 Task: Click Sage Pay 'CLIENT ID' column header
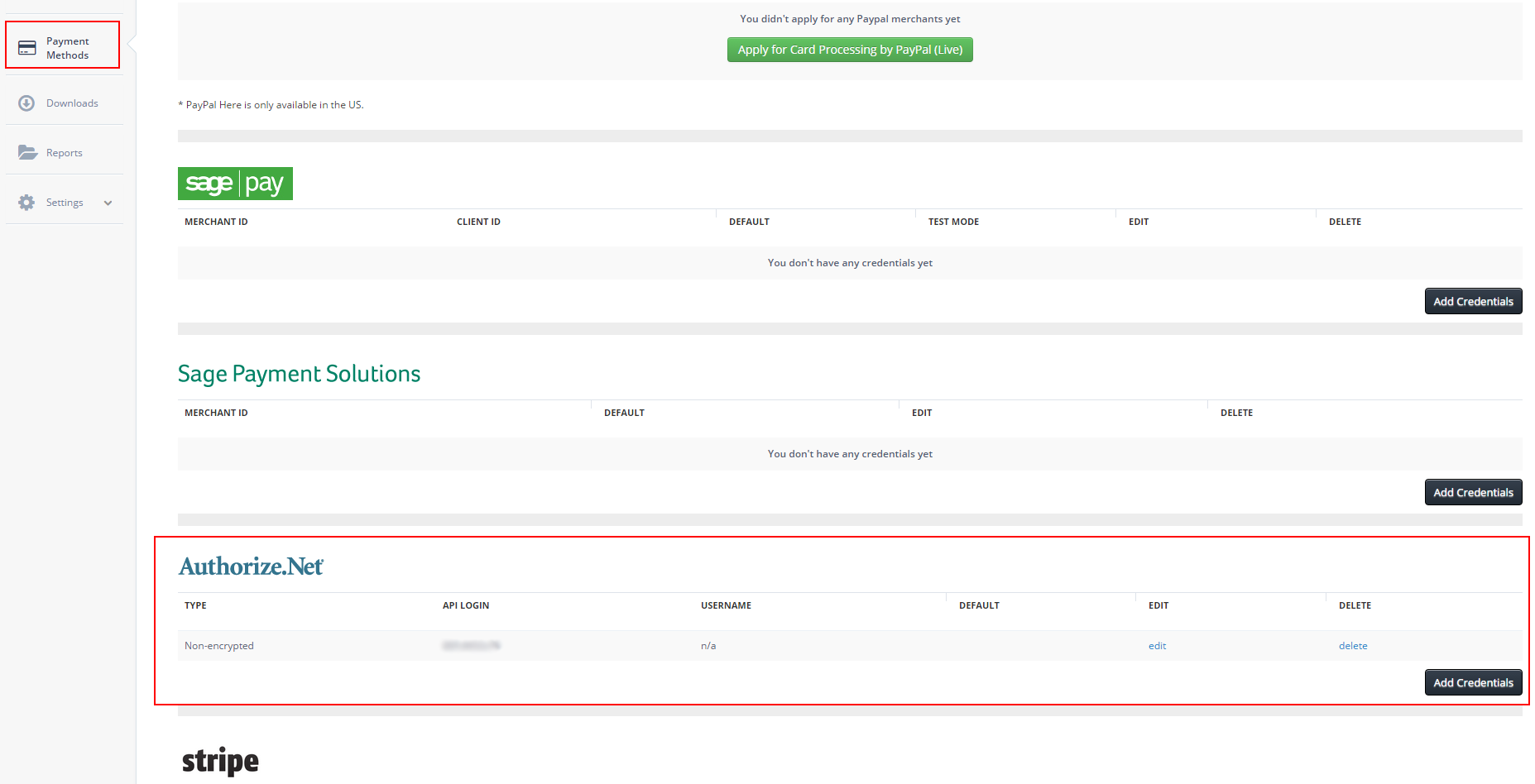click(x=478, y=222)
